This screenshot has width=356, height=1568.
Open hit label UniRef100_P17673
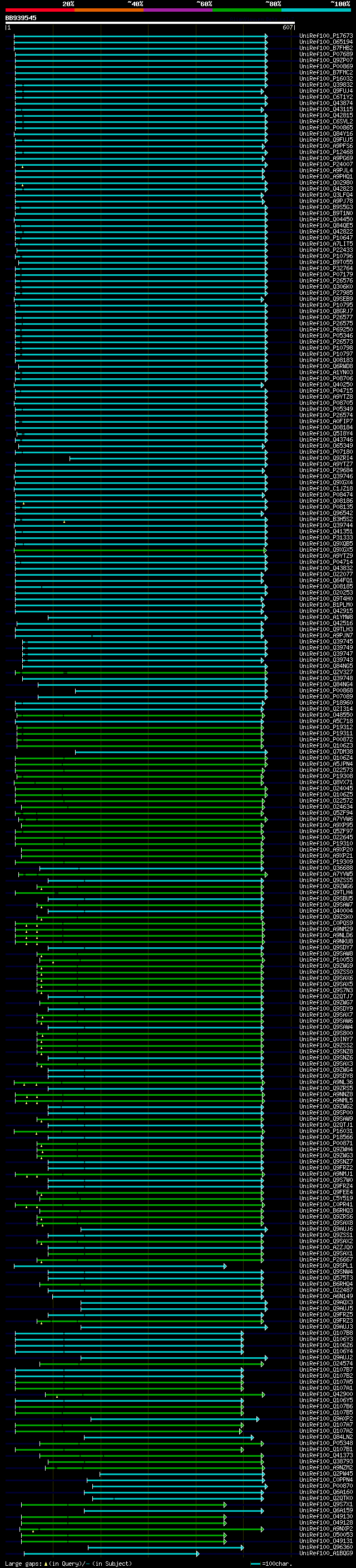pyautogui.click(x=325, y=36)
